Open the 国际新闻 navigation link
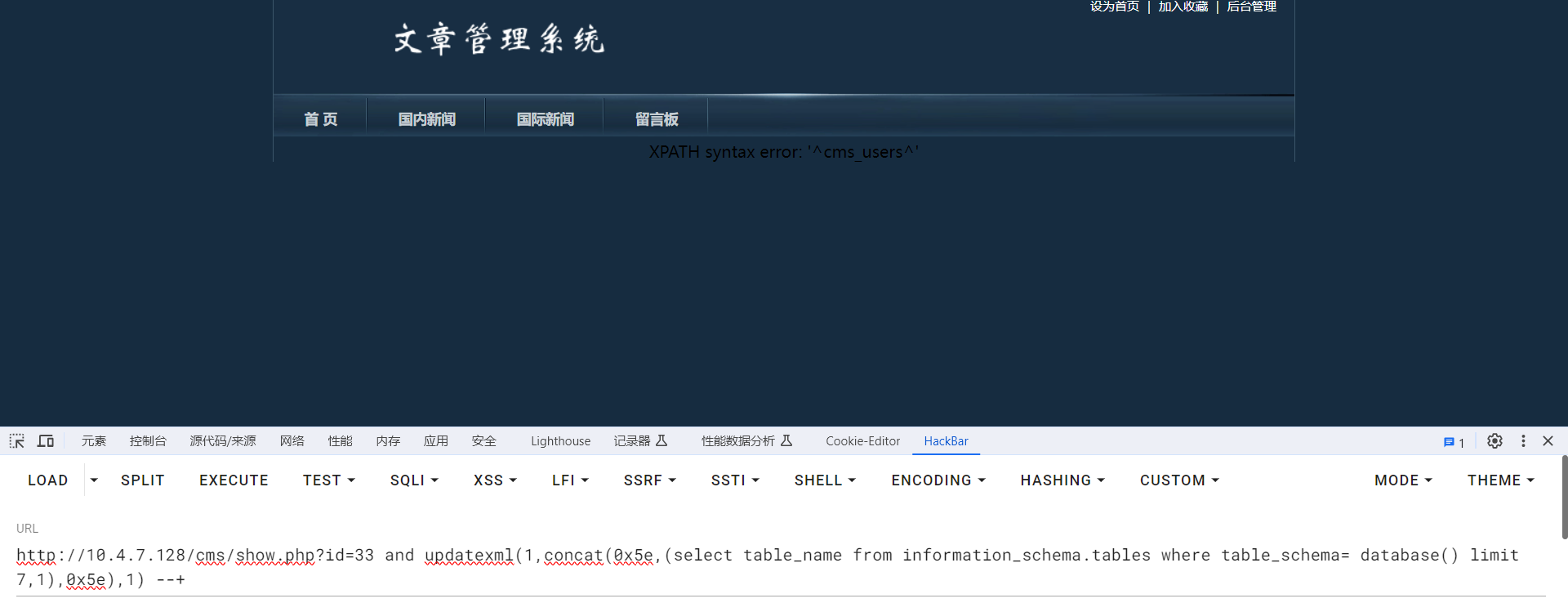1568x612 pixels. point(545,119)
